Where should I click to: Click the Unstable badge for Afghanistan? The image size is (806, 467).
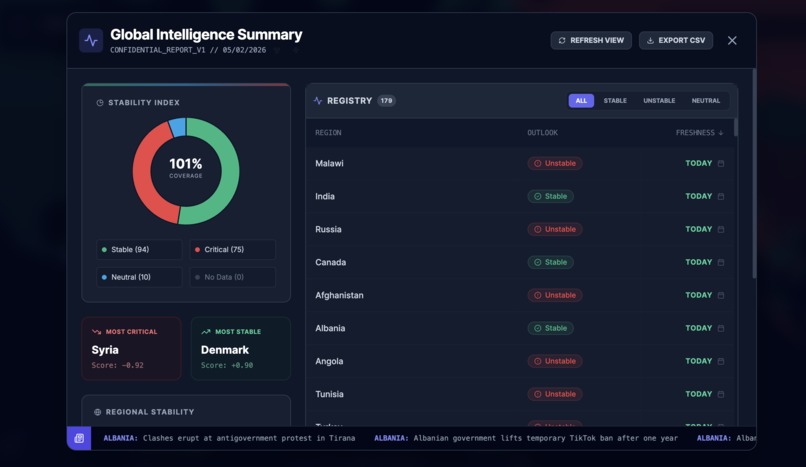[555, 295]
